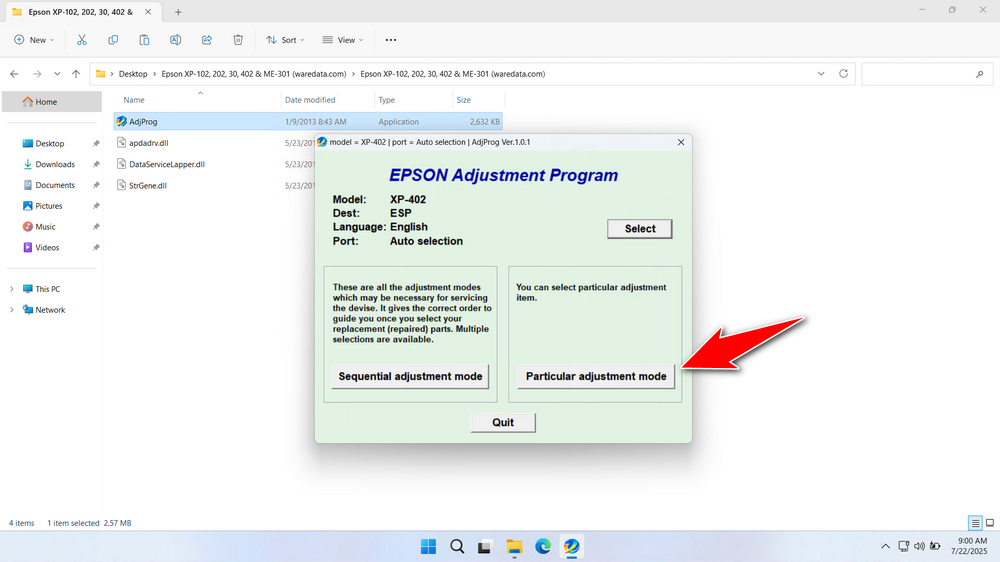Close the AdjProg dialog window

point(680,142)
